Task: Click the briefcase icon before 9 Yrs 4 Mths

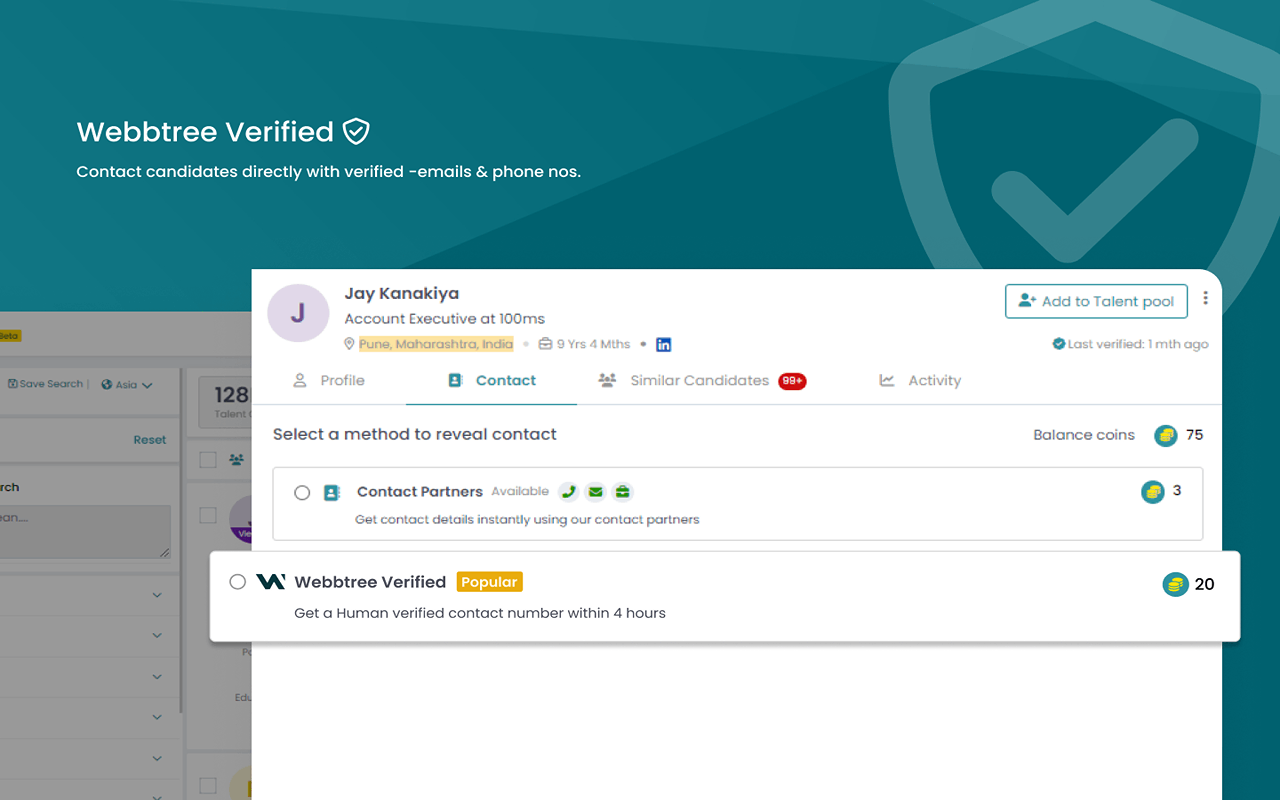Action: pyautogui.click(x=545, y=344)
